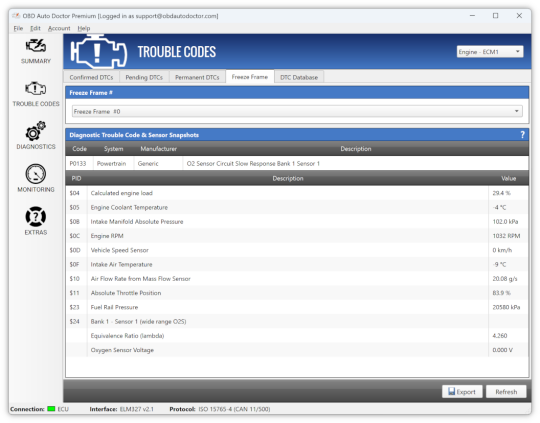
Task: Open the File menu
Action: point(18,28)
